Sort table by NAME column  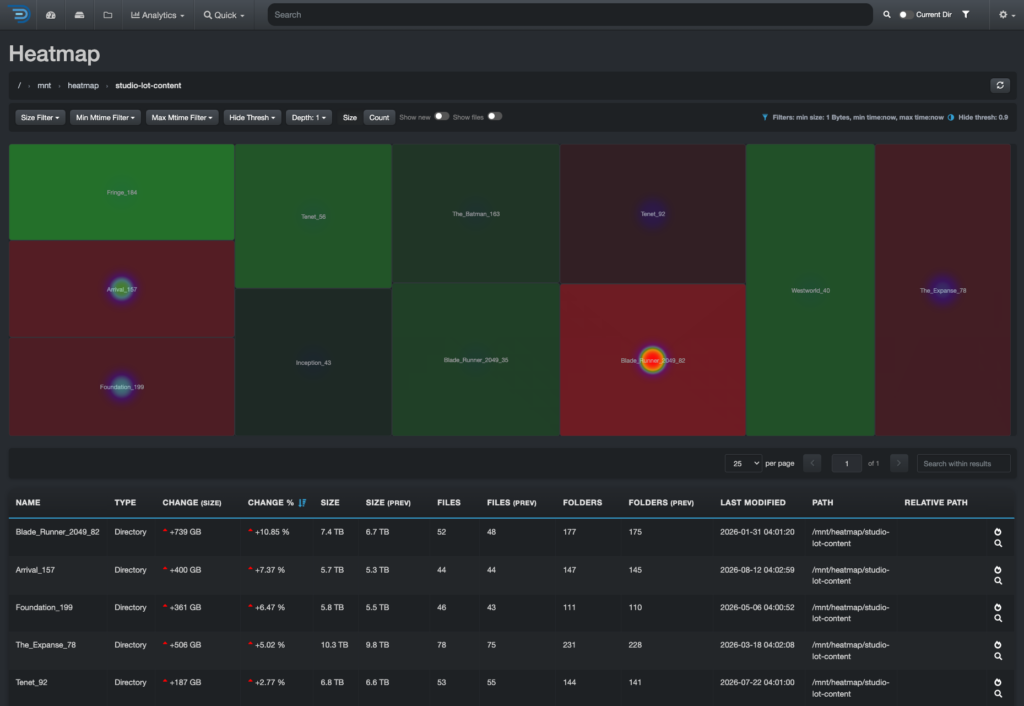tap(28, 503)
